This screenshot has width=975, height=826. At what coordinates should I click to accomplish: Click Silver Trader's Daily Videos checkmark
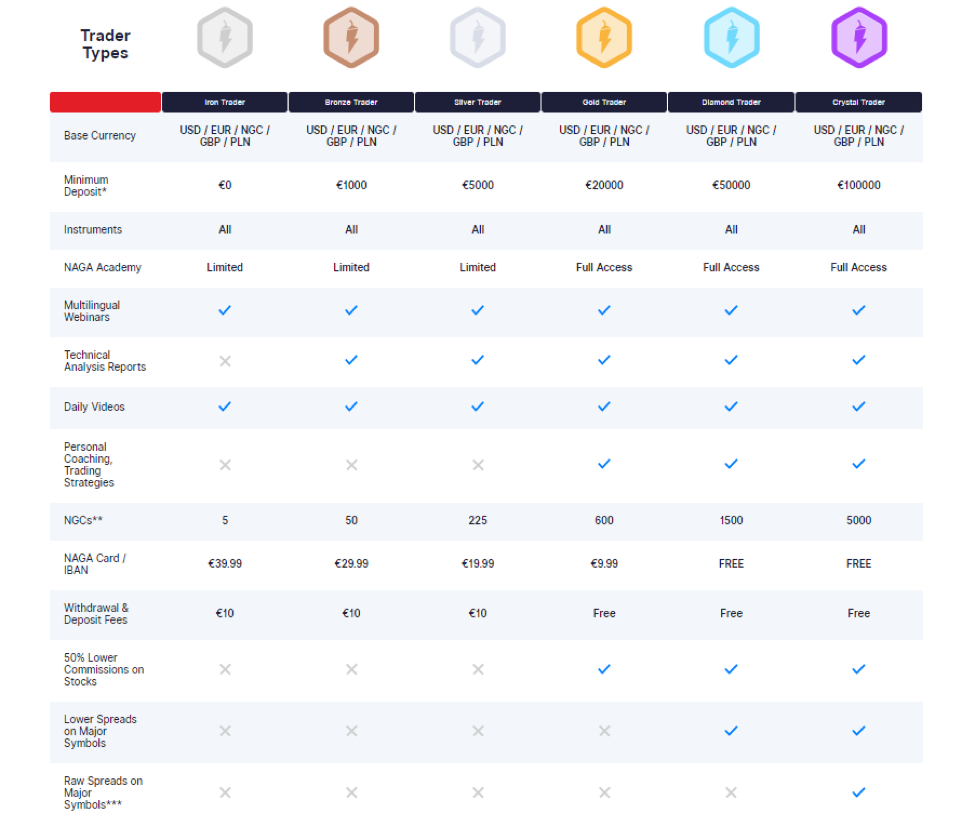(478, 407)
